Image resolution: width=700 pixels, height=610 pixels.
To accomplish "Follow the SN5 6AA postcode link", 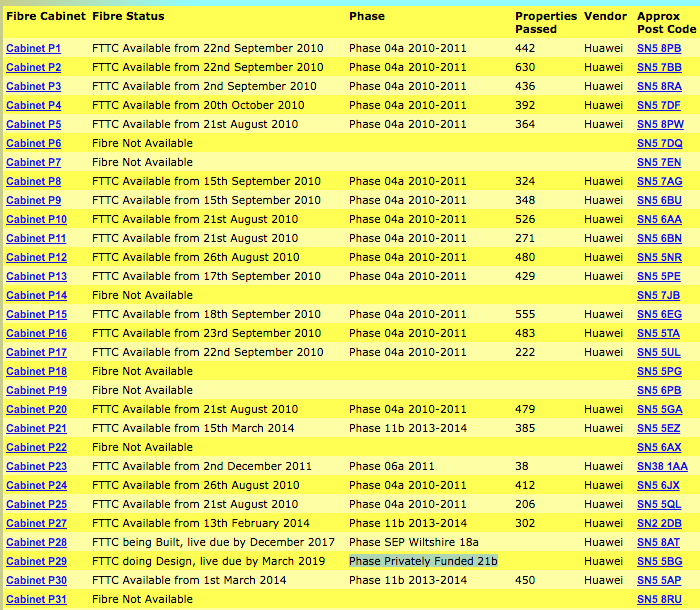I will (659, 219).
